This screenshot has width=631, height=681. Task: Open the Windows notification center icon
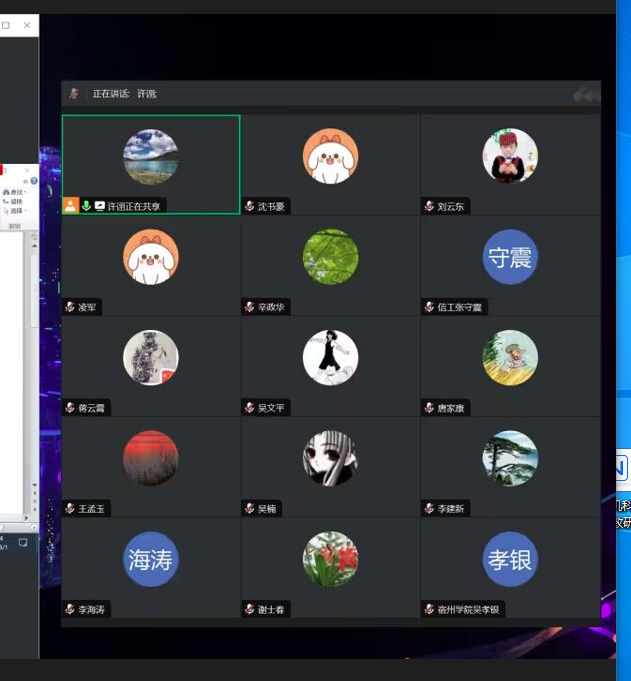23,543
